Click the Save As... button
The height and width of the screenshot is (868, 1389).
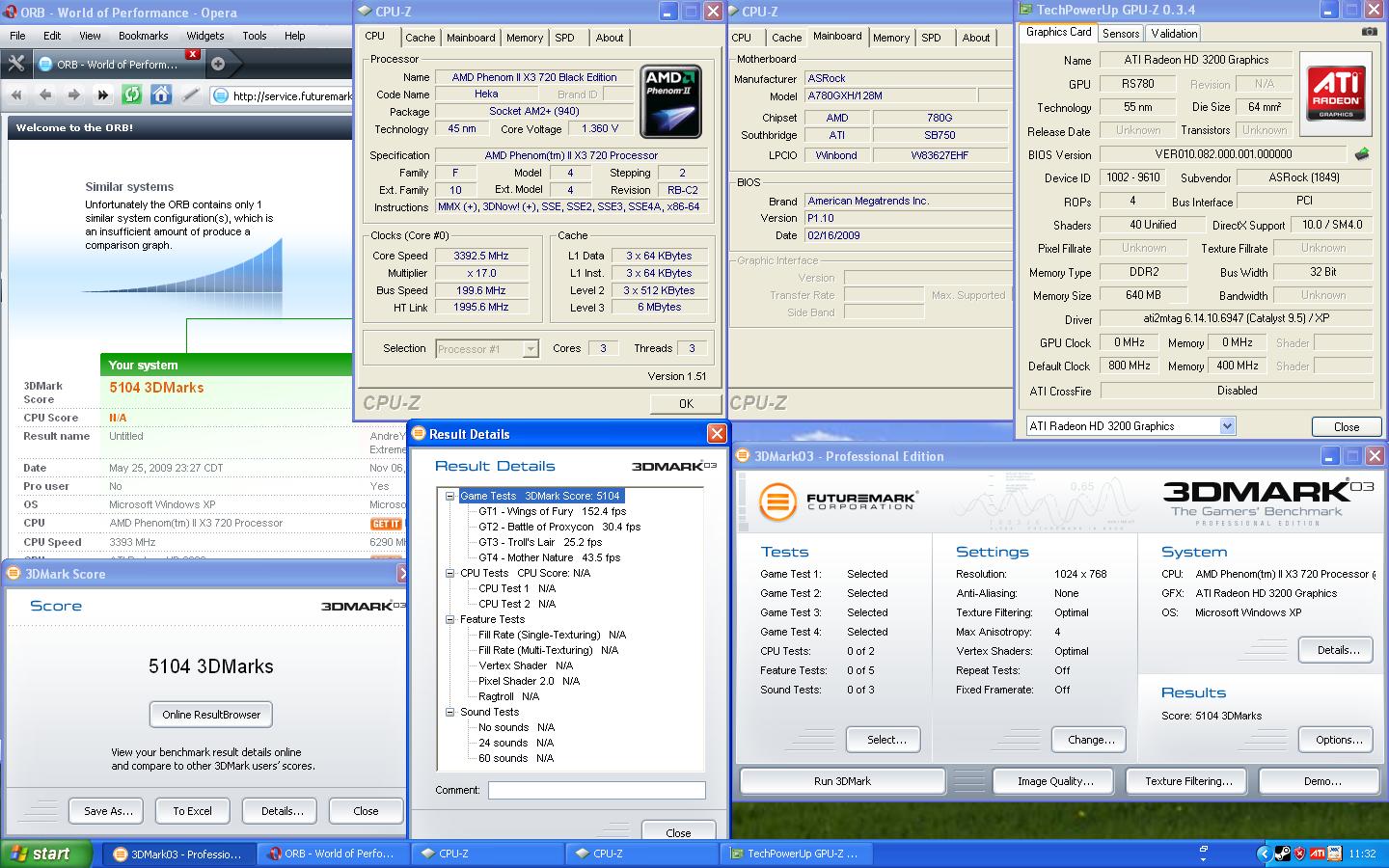pyautogui.click(x=108, y=811)
